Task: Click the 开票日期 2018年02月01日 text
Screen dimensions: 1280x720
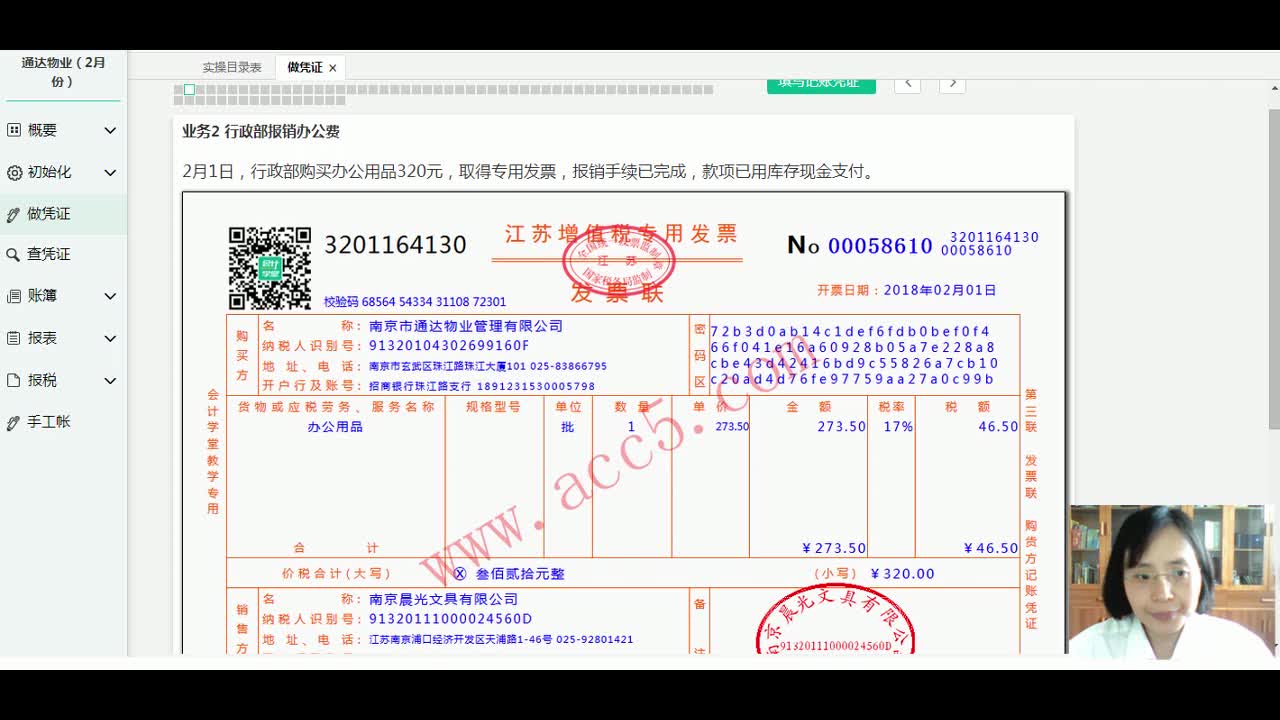Action: click(907, 290)
